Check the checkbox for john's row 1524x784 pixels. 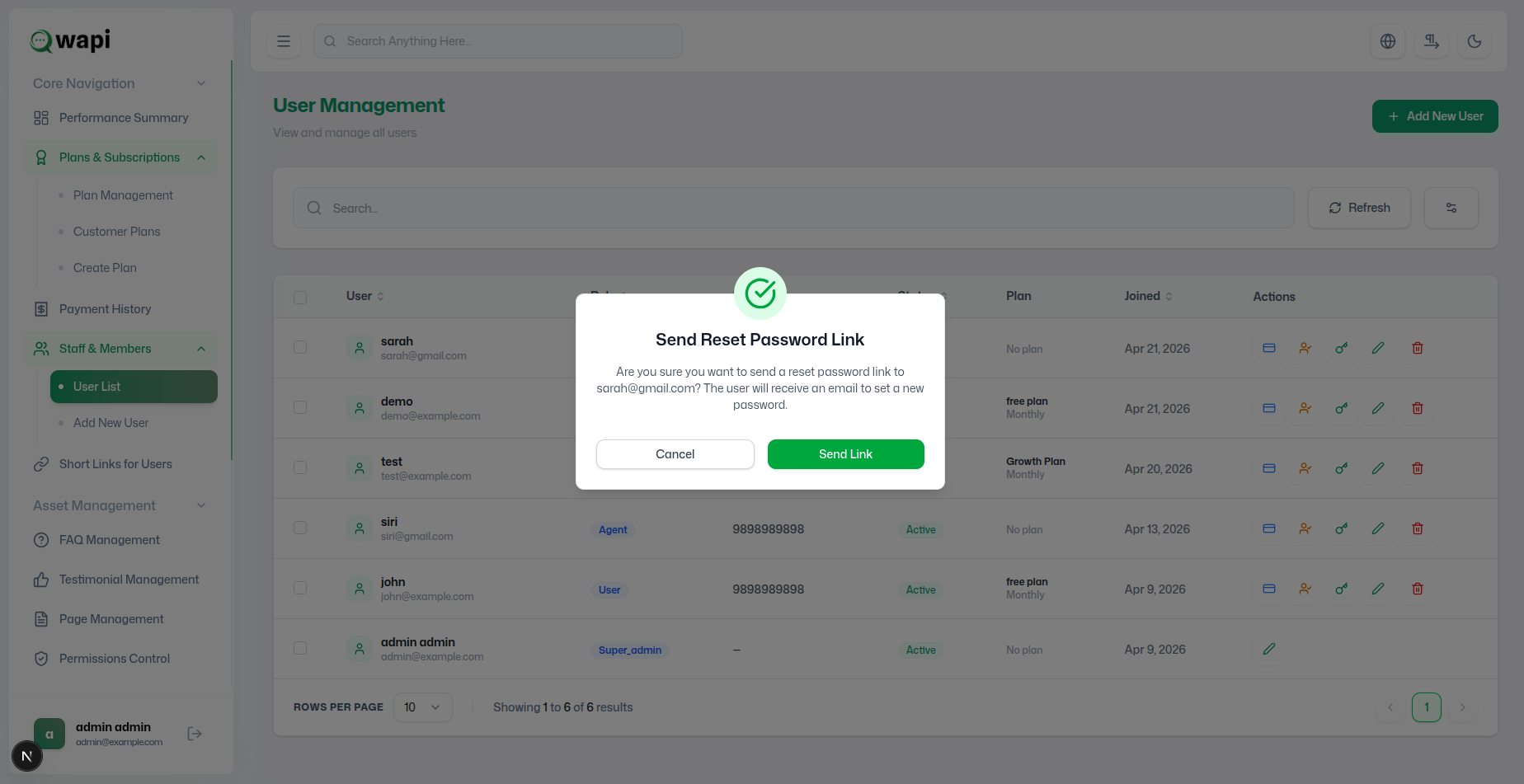click(300, 588)
